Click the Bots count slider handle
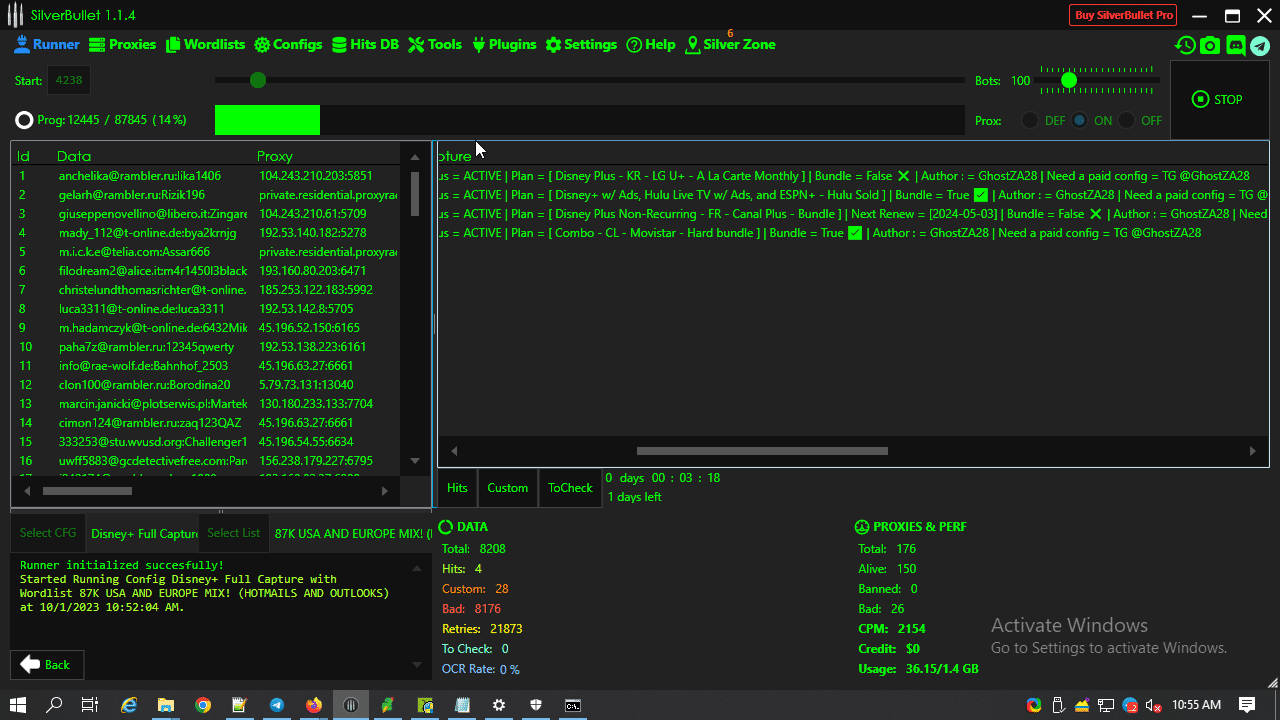 tap(1069, 80)
